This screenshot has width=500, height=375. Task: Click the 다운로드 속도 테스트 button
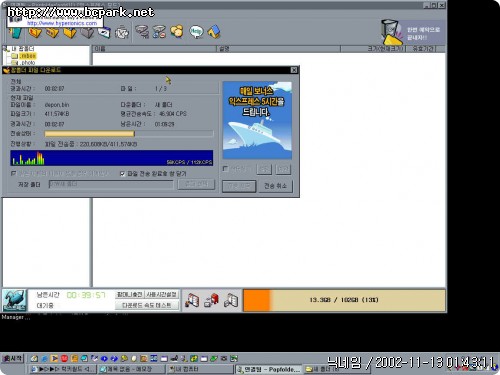click(147, 305)
